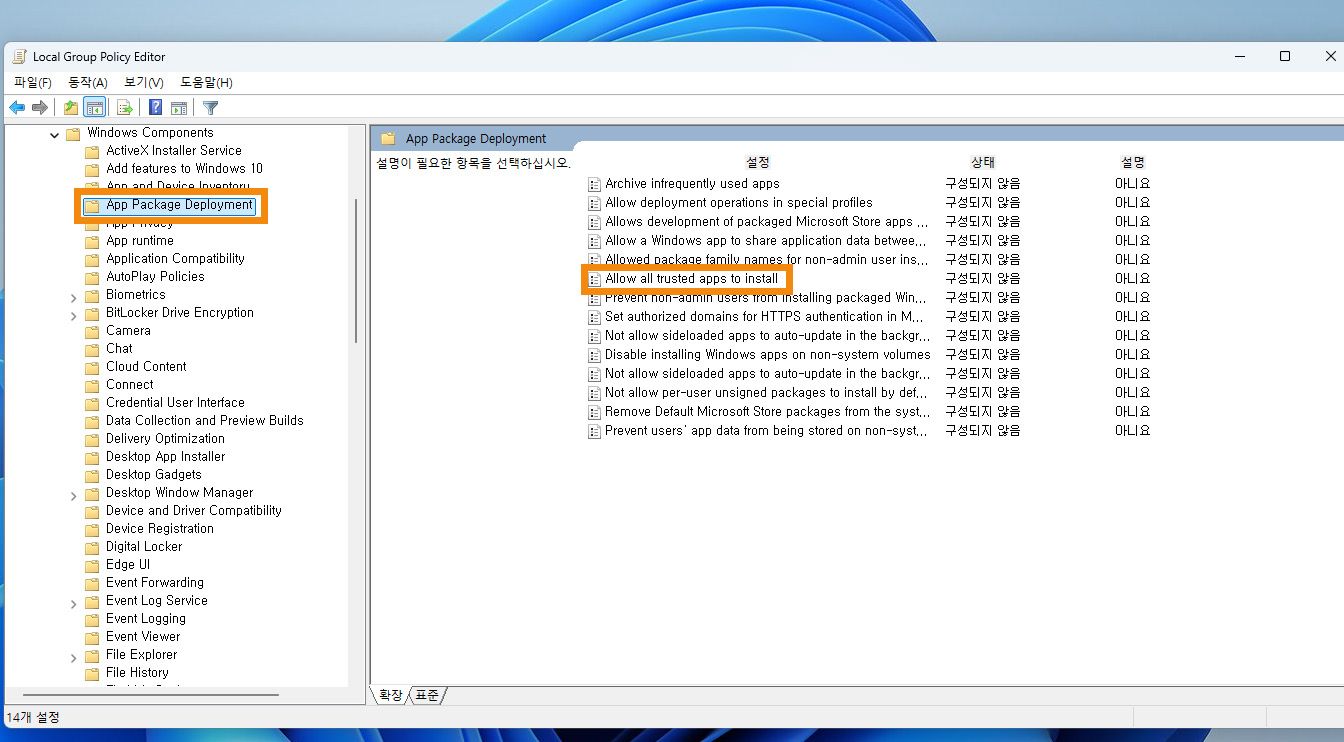Select the Cloud Content folder
Screen dimensions: 1344x742
pyautogui.click(x=146, y=367)
